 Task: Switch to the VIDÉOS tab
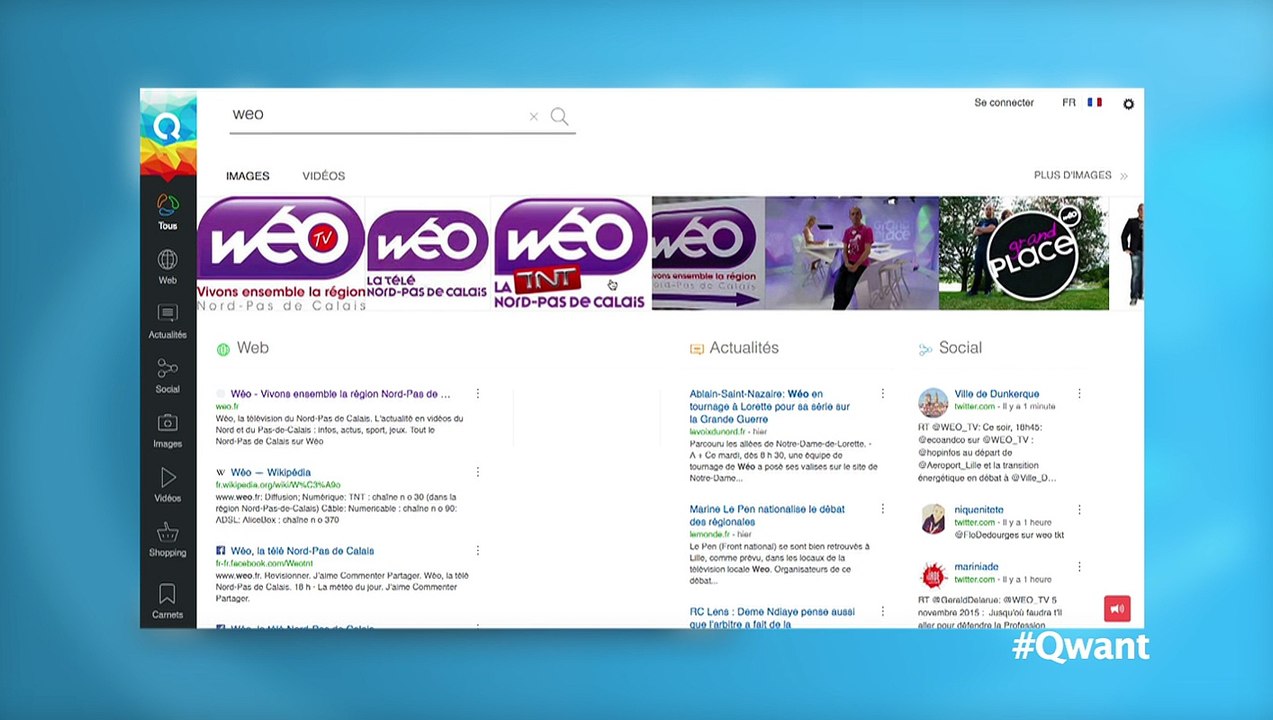pos(324,176)
